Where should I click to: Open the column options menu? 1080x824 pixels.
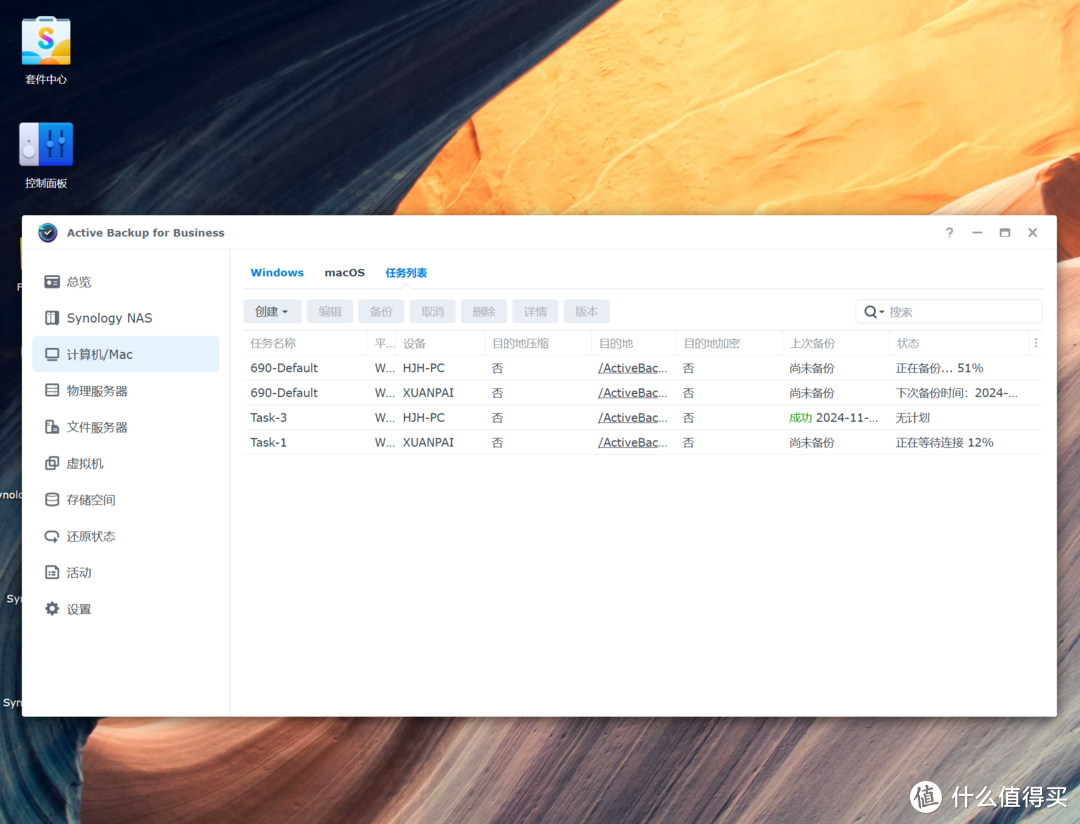(x=1036, y=343)
